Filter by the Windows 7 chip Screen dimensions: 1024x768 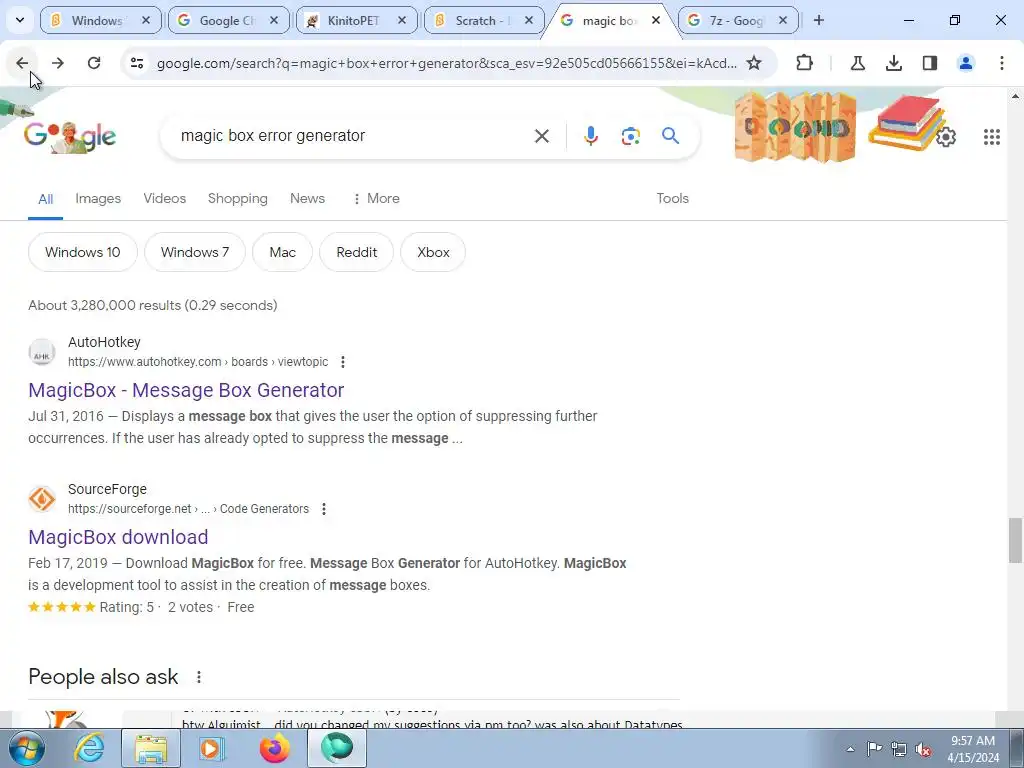(x=195, y=252)
